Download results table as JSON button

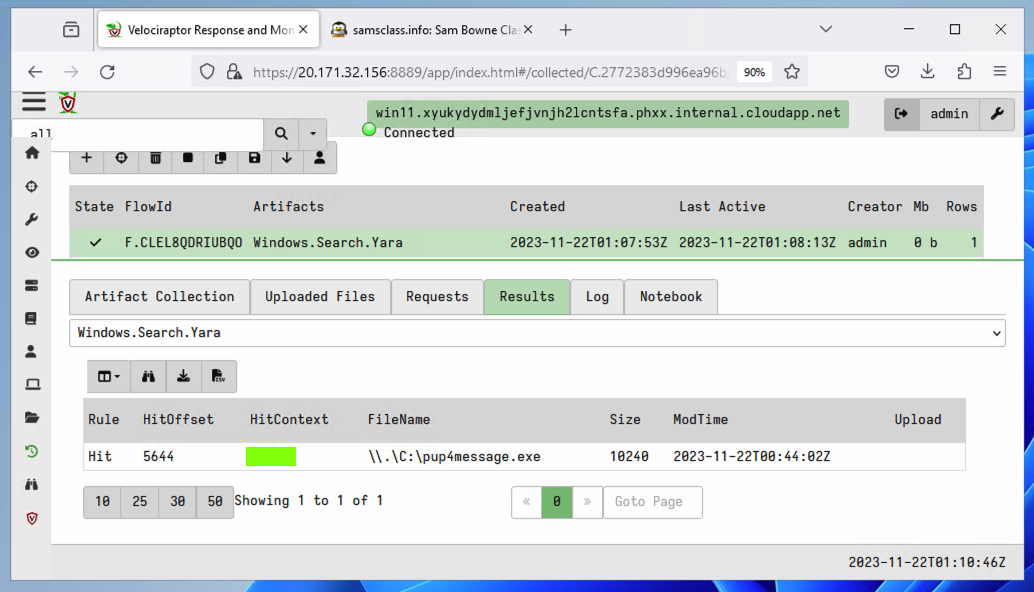pos(183,376)
